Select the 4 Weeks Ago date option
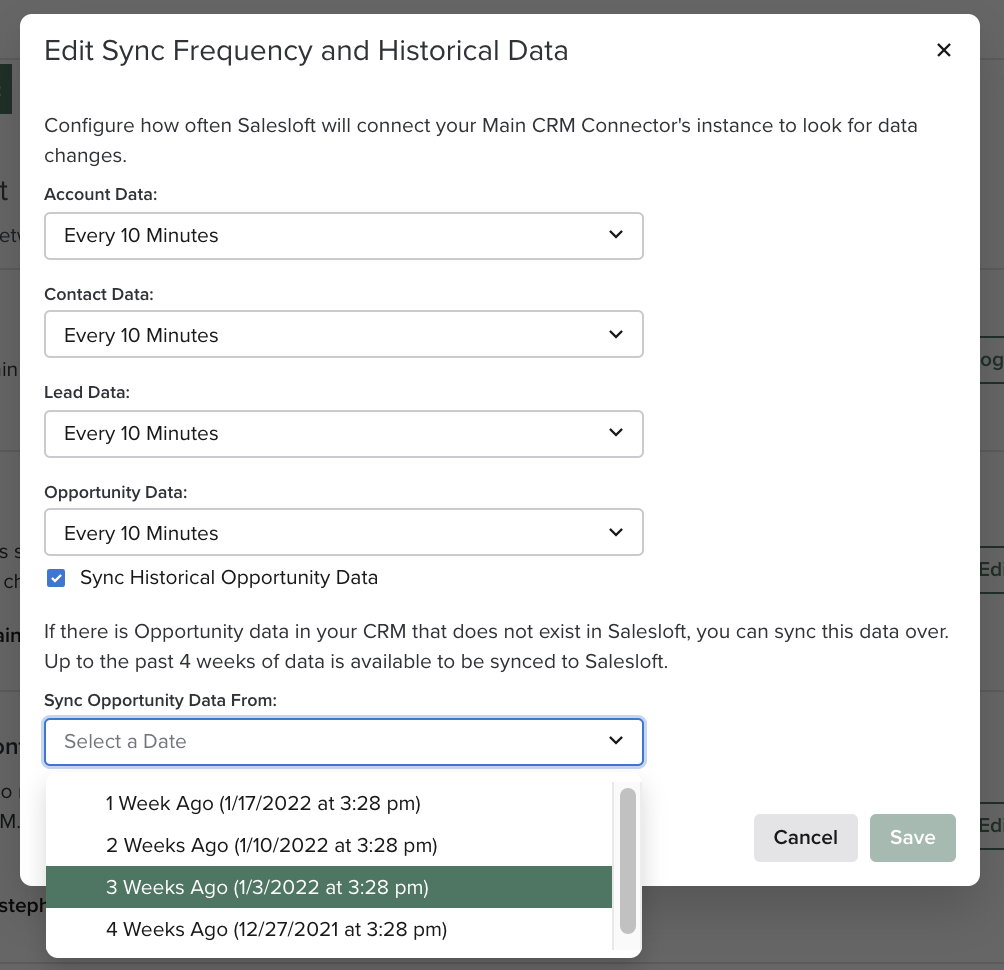Image resolution: width=1004 pixels, height=970 pixels. (x=277, y=929)
